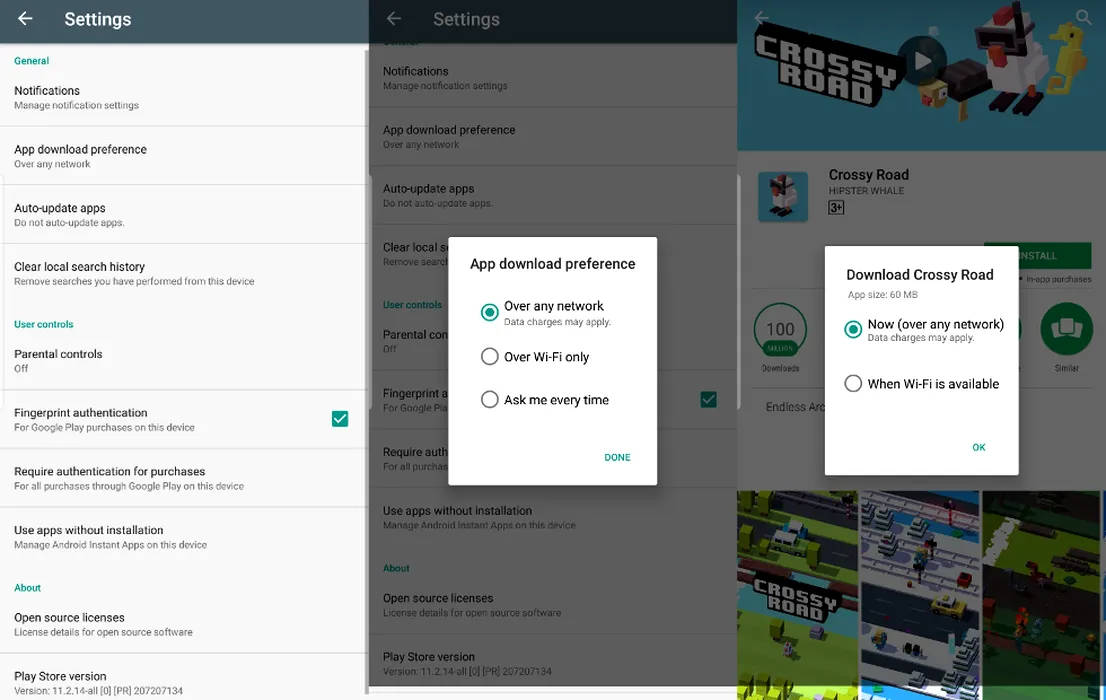The width and height of the screenshot is (1106, 700).
Task: Toggle Fingerprint authentication checkbox in left panel
Action: tap(340, 419)
